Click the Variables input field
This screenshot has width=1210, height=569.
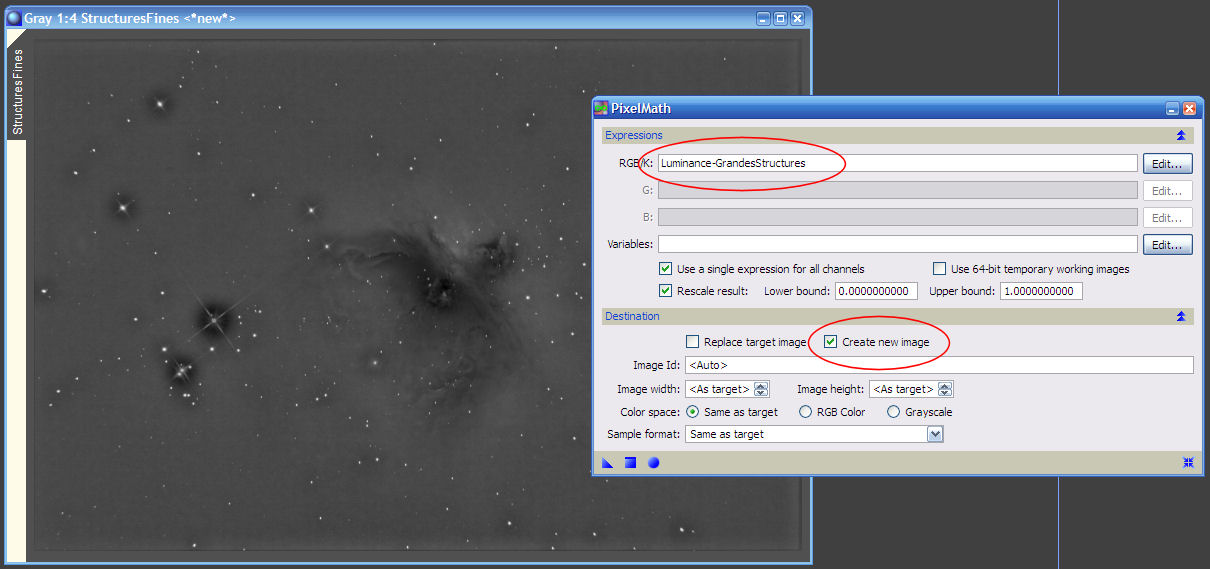[x=898, y=244]
